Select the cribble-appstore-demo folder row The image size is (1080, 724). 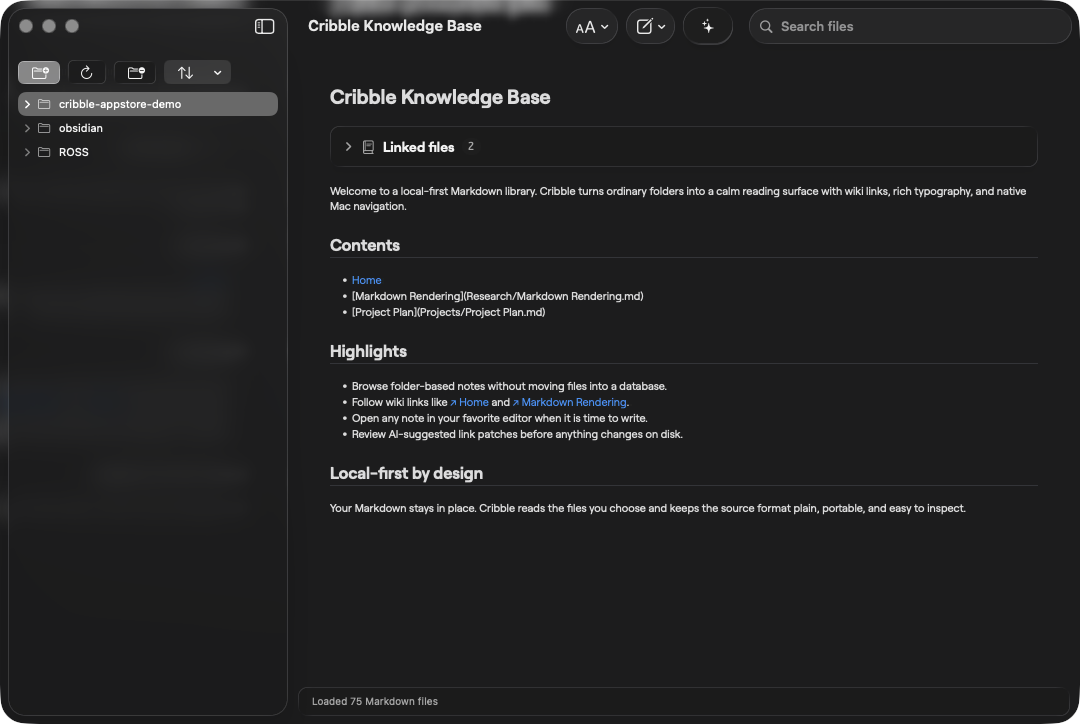click(148, 104)
